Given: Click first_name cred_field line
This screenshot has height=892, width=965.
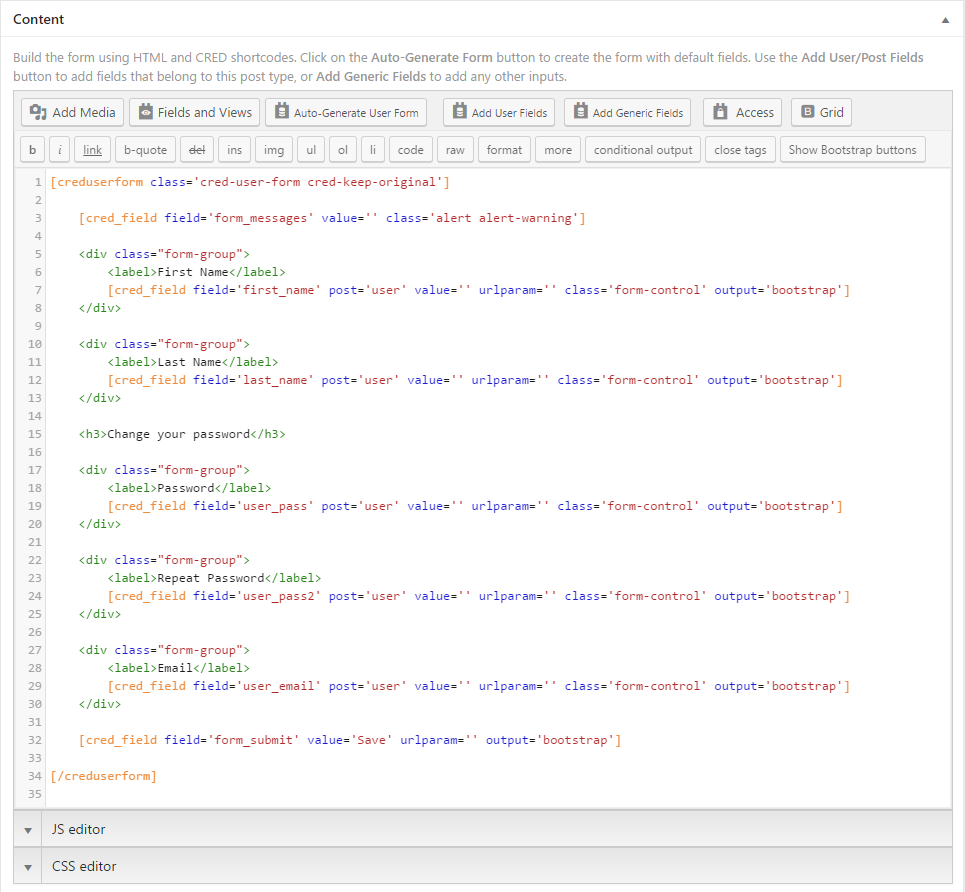Looking at the screenshot, I should [x=479, y=290].
